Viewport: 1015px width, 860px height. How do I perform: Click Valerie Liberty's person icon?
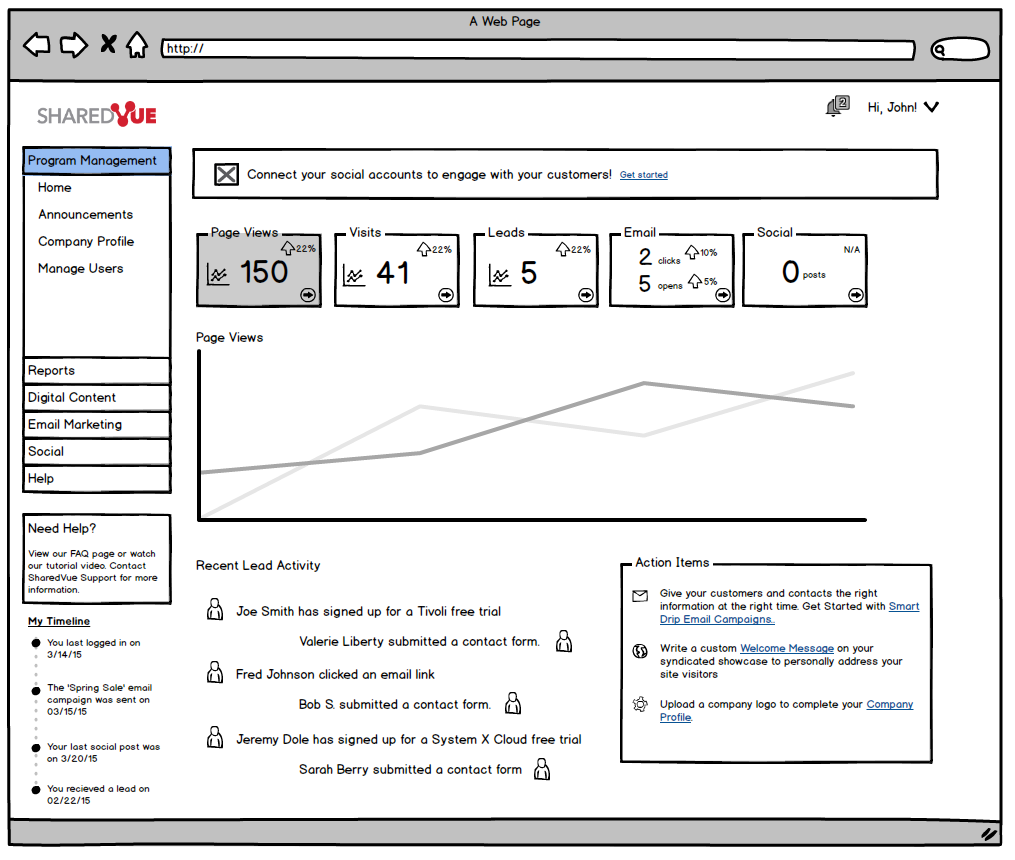[x=564, y=641]
